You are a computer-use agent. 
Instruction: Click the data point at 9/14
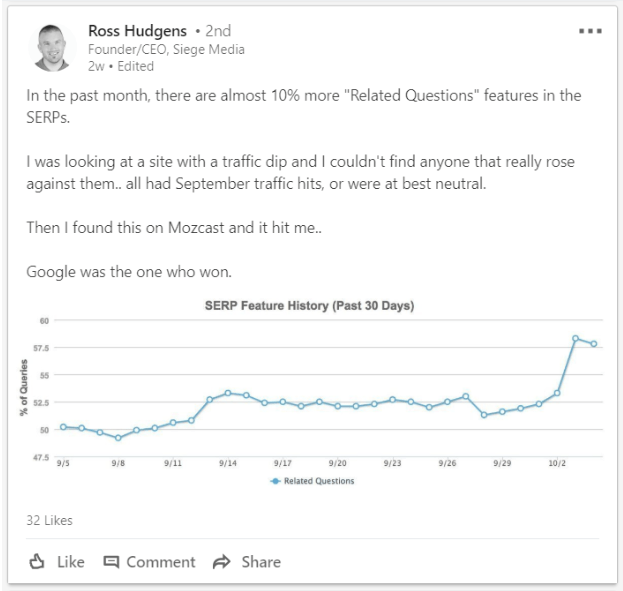click(228, 393)
